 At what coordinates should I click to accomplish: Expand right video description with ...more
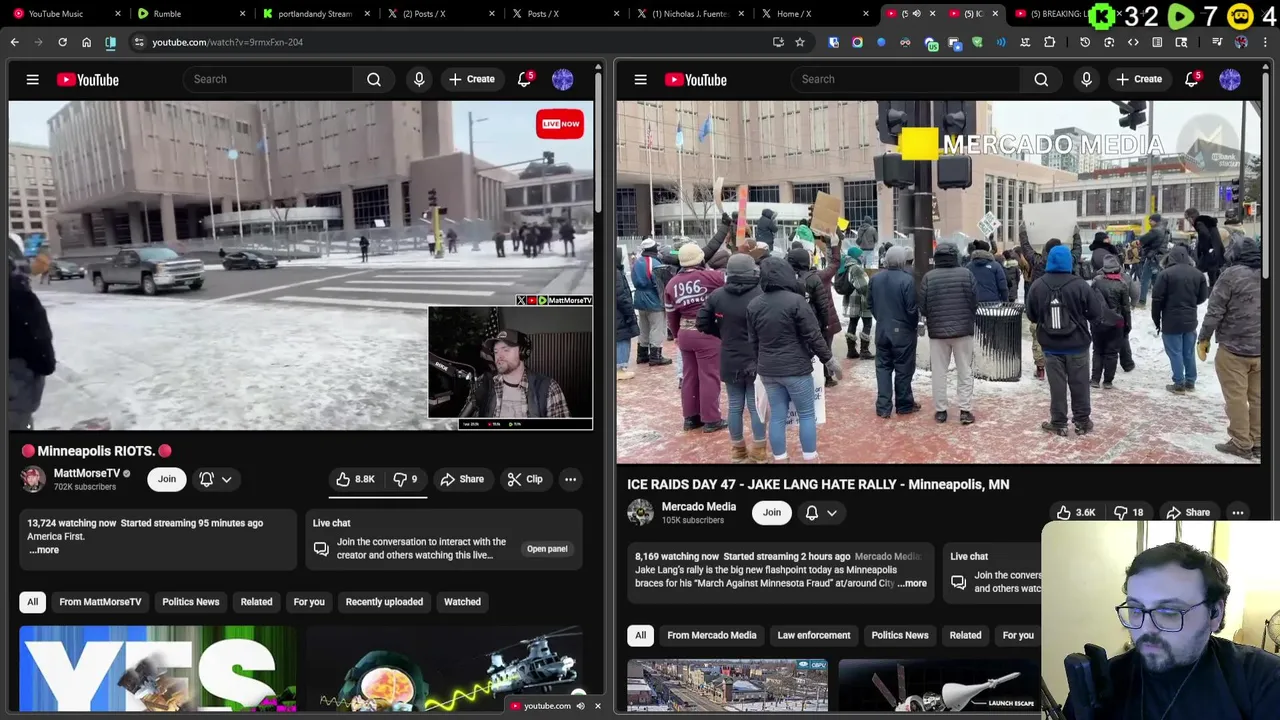(912, 583)
